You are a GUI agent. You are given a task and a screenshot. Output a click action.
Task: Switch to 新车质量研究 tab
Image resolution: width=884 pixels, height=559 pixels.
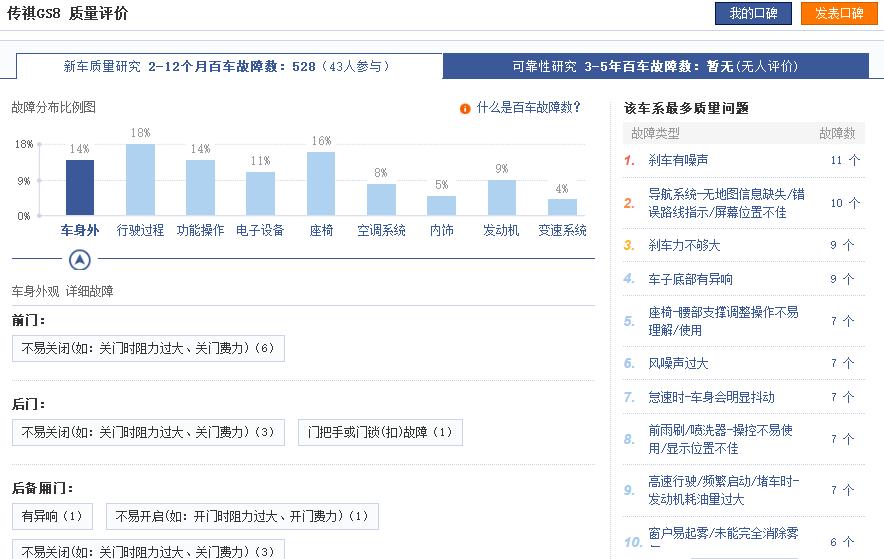pos(229,66)
